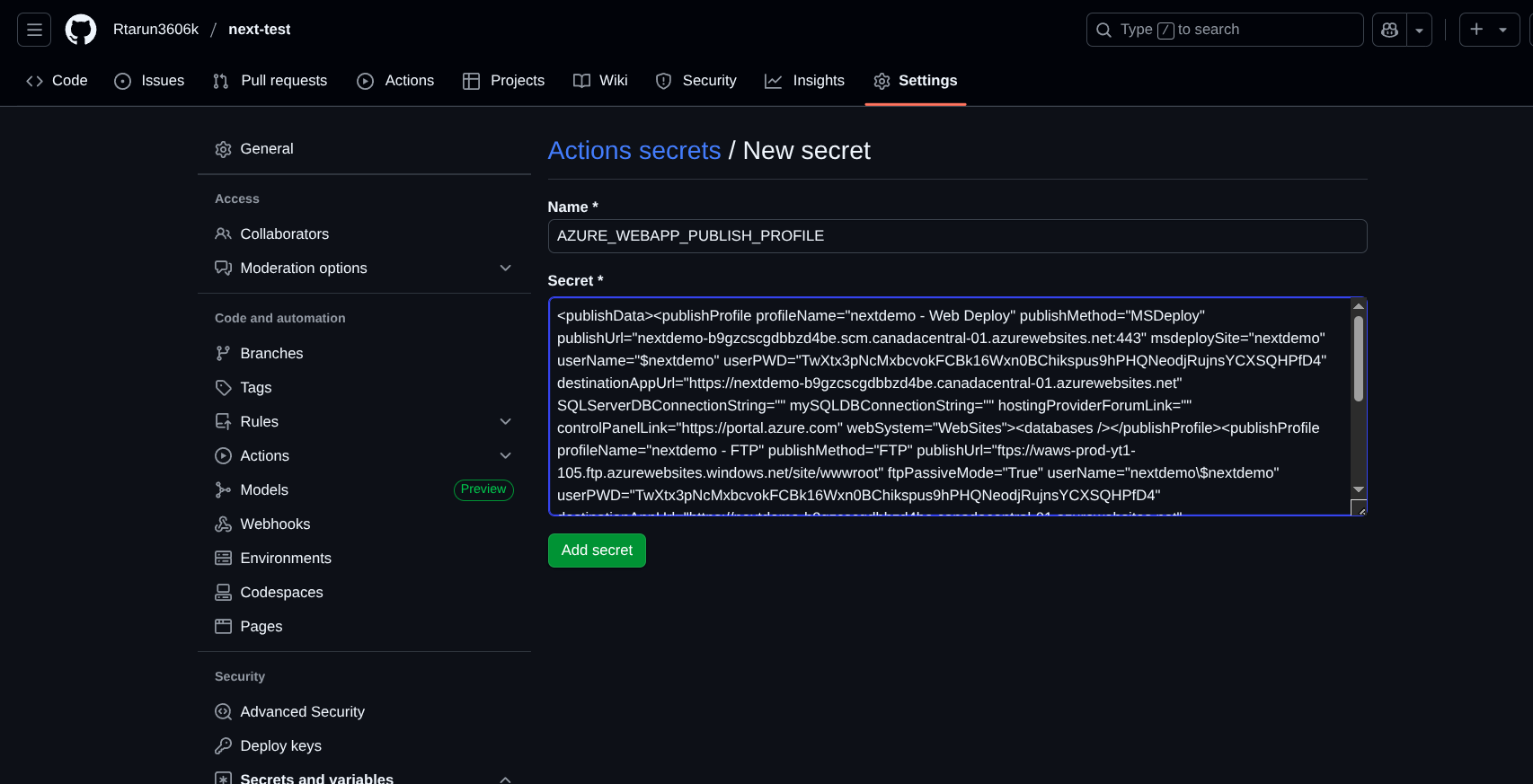Viewport: 1533px width, 784px height.
Task: Expand the sidebar Actions chevron
Action: (506, 456)
